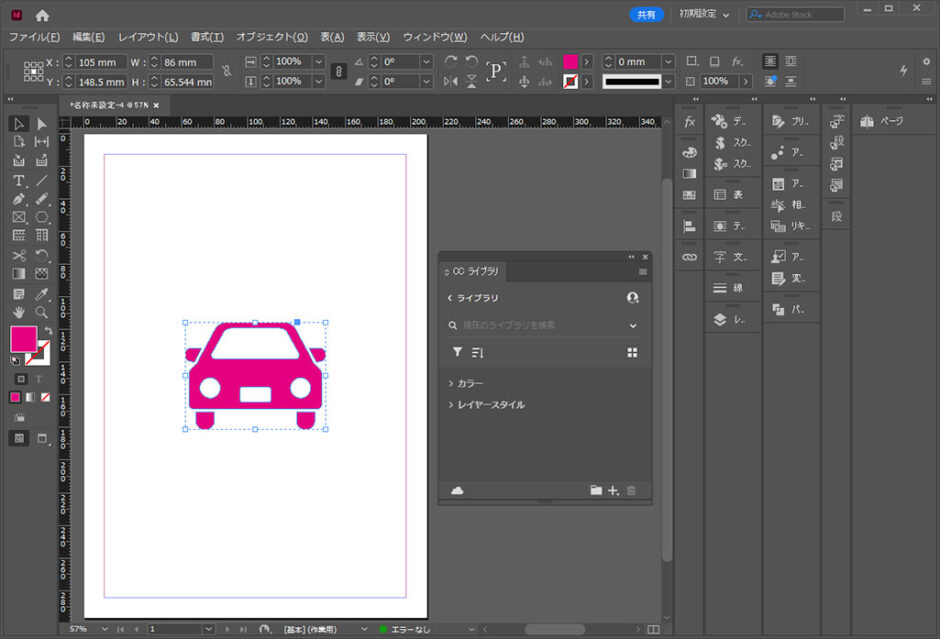Open the 編集 menu
This screenshot has width=940, height=639.
[x=88, y=37]
